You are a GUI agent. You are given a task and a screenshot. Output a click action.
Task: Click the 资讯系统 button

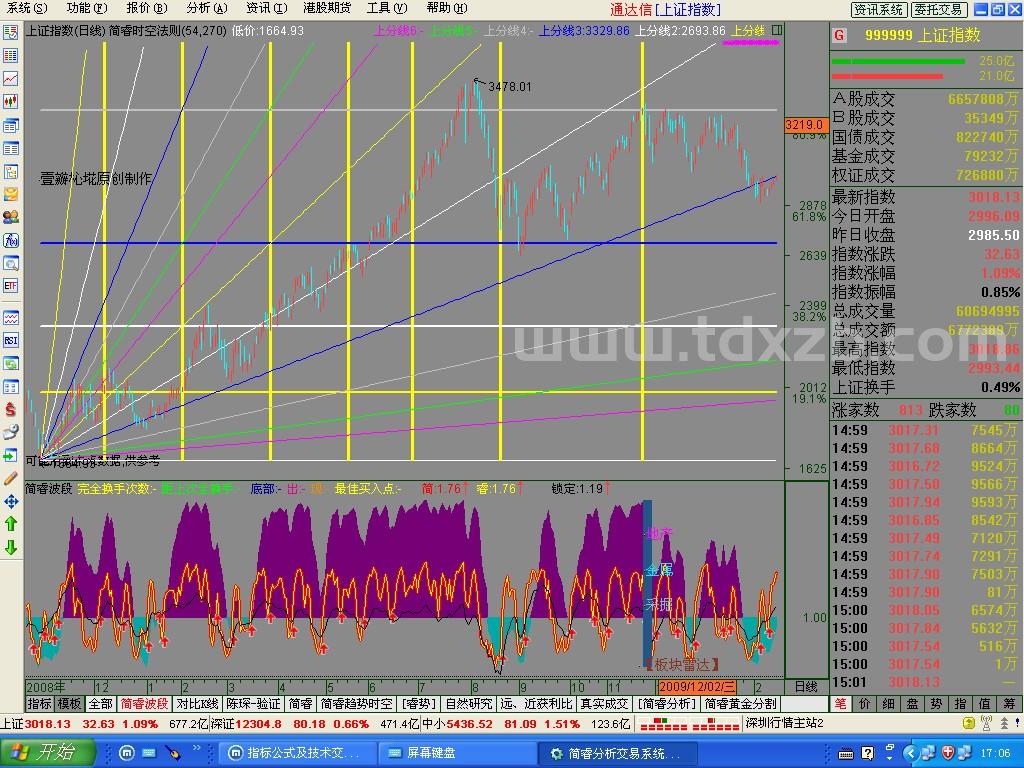[878, 10]
